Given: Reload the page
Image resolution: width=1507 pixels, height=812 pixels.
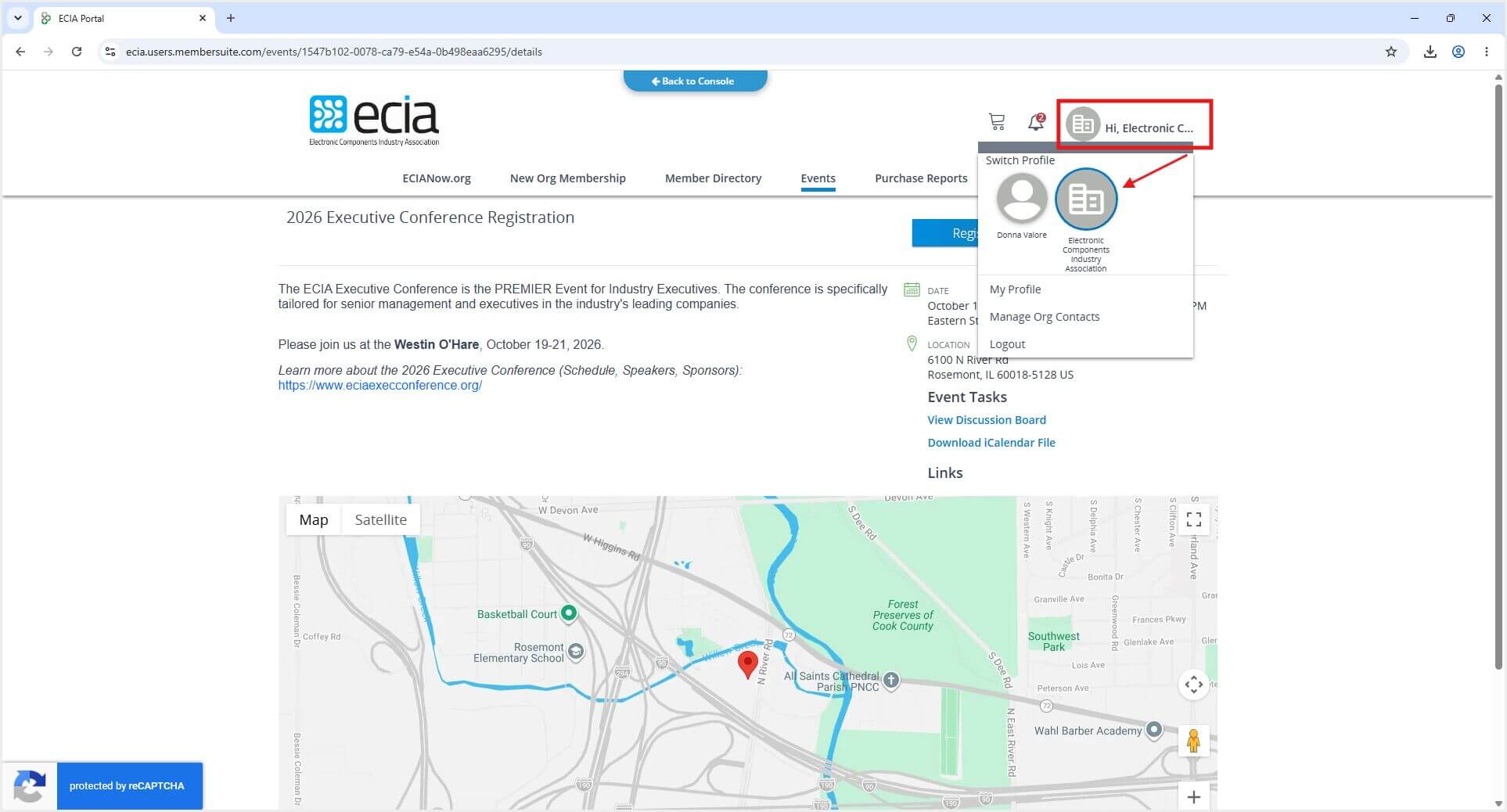Looking at the screenshot, I should pyautogui.click(x=77, y=52).
